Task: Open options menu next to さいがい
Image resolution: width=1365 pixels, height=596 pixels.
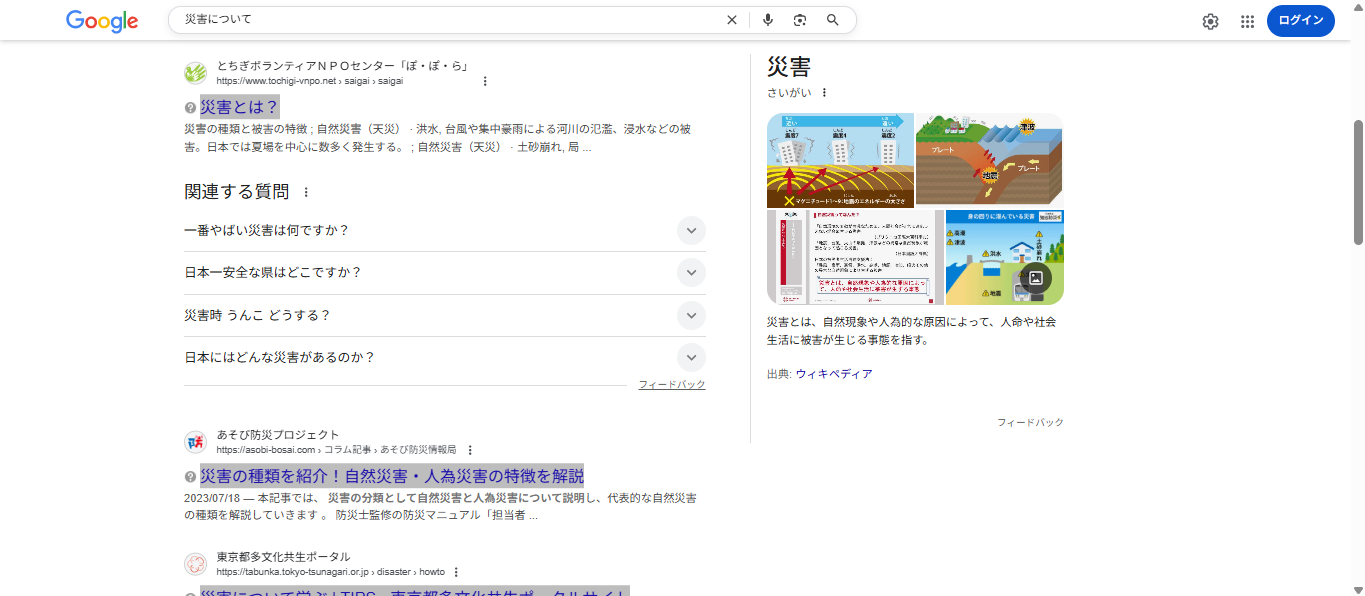Action: pyautogui.click(x=824, y=93)
